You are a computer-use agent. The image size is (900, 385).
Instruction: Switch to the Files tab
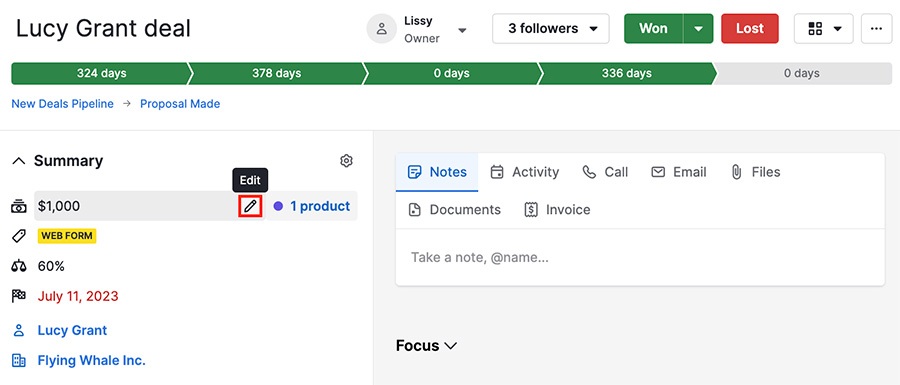(x=755, y=172)
